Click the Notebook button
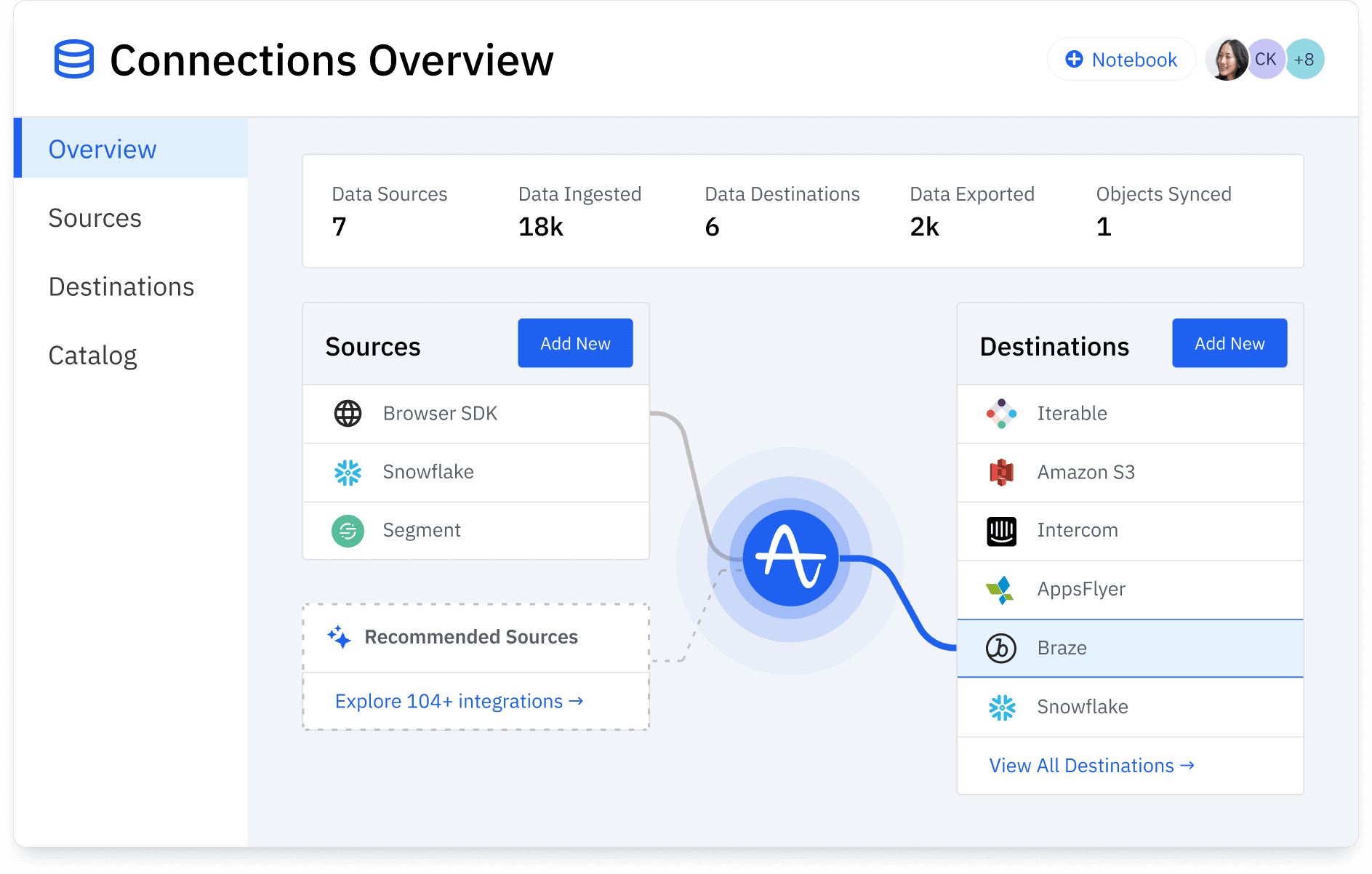 pos(1120,59)
